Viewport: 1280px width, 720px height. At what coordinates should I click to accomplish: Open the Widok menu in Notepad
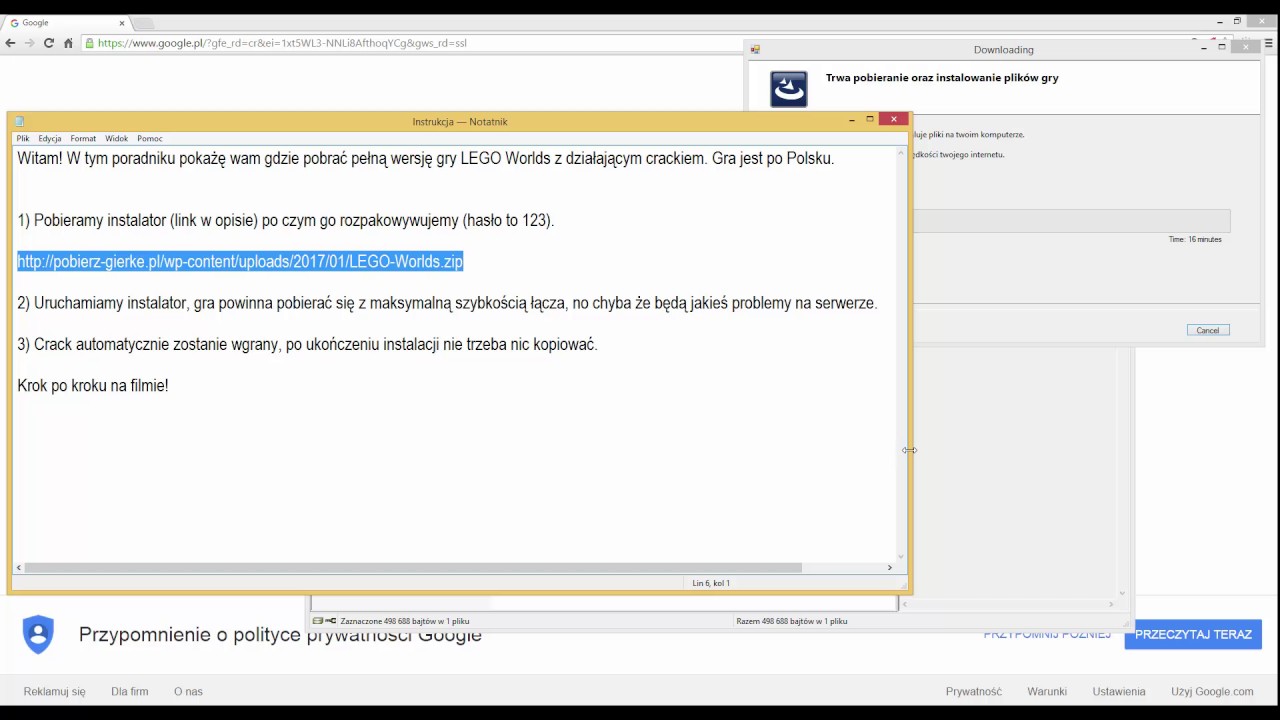coord(117,139)
